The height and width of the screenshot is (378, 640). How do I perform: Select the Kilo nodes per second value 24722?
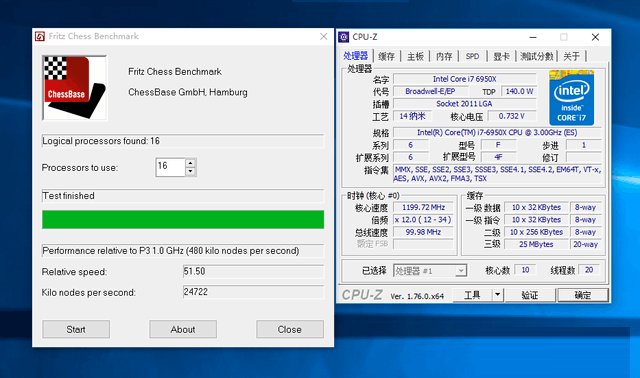(253, 292)
